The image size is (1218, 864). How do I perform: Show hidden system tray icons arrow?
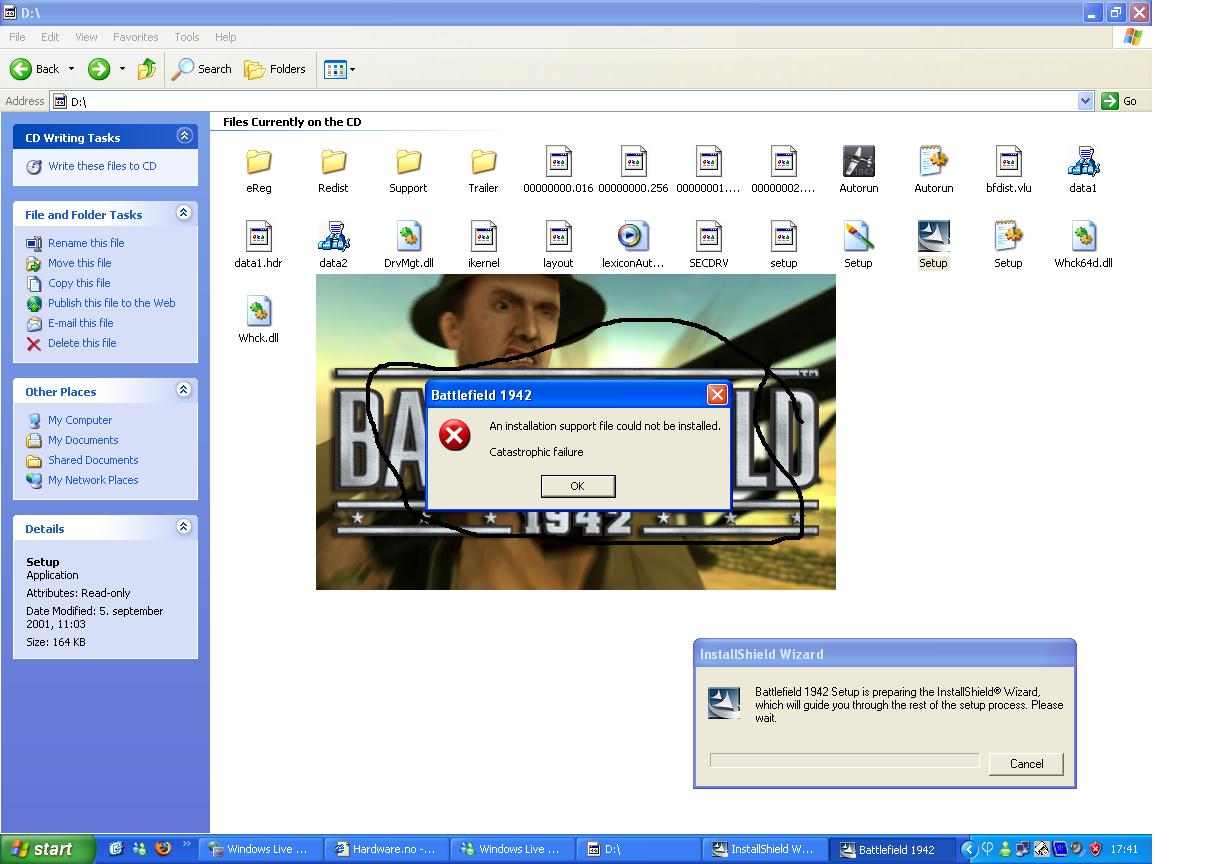click(x=967, y=849)
